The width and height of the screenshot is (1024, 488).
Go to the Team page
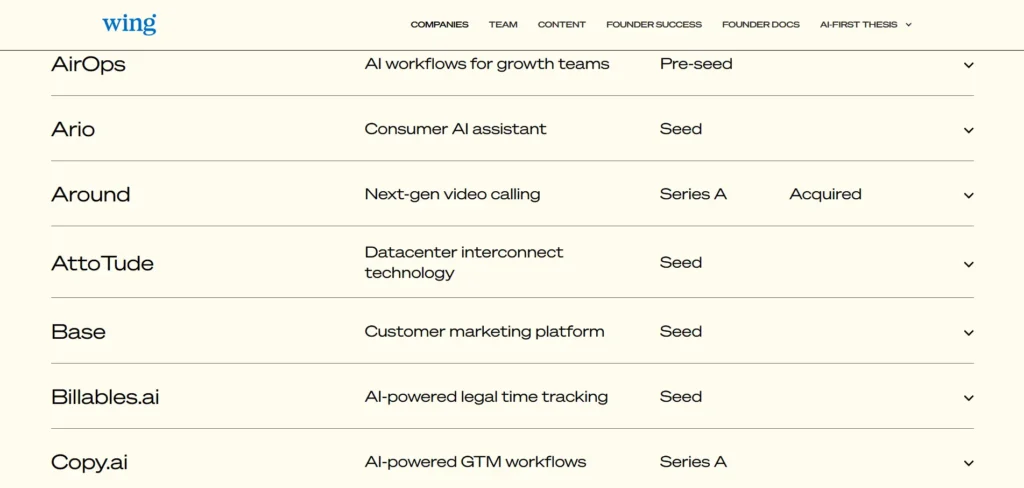tap(503, 25)
